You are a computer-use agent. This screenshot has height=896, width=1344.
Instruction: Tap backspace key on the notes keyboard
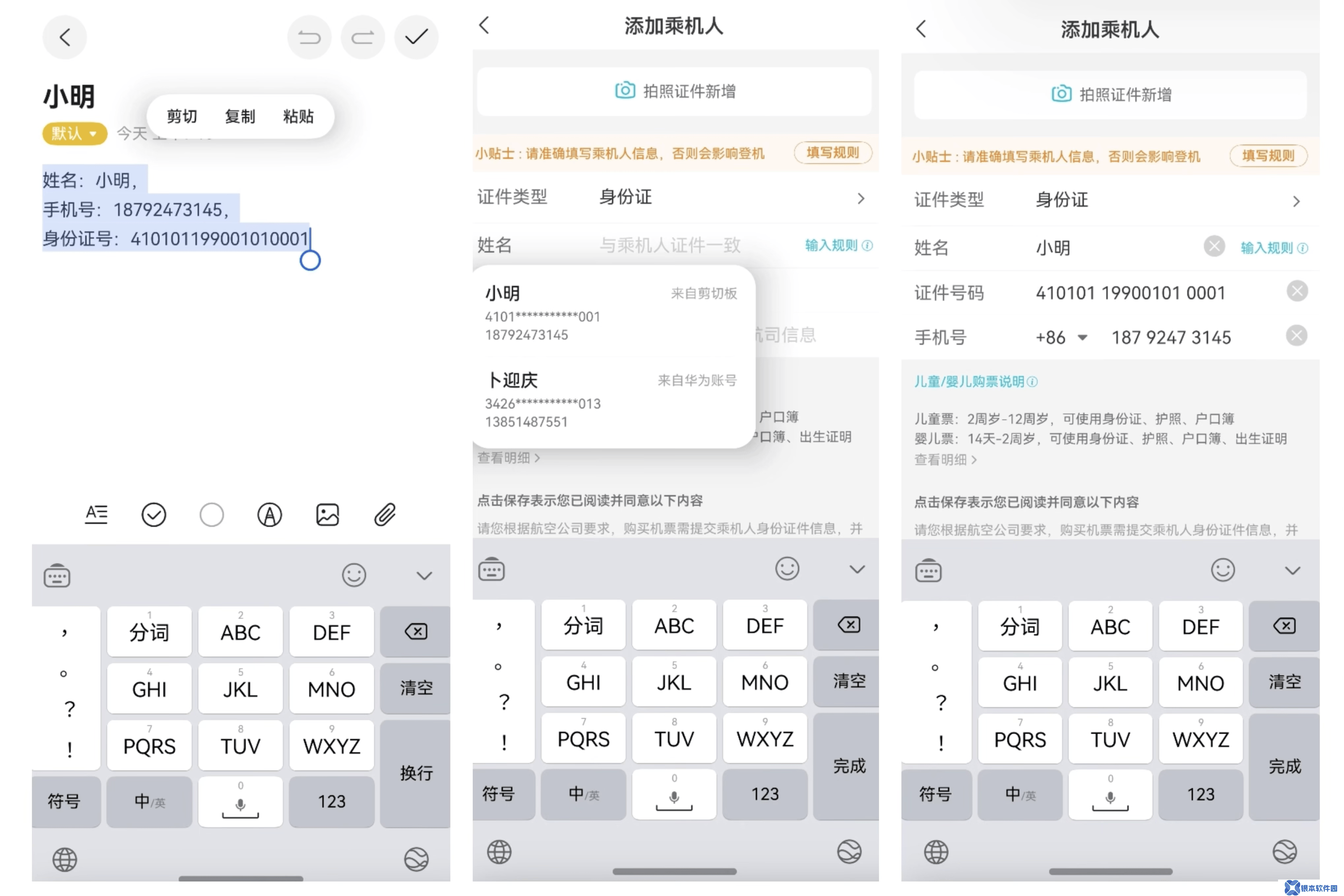click(x=416, y=632)
